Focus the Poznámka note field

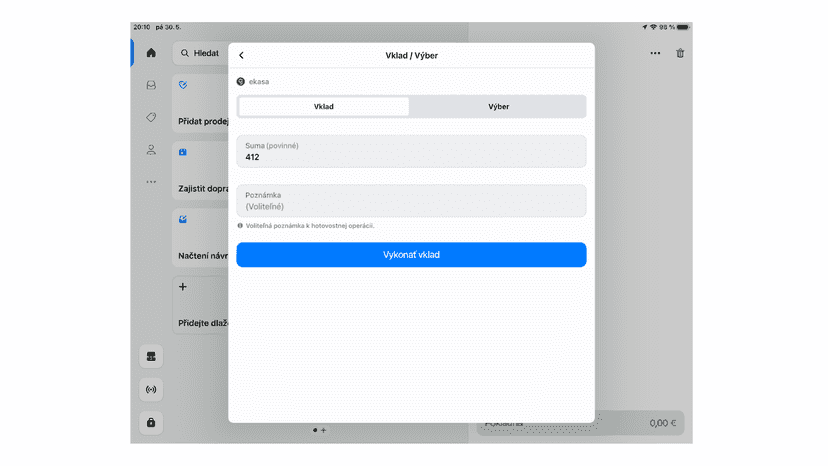pyautogui.click(x=411, y=201)
